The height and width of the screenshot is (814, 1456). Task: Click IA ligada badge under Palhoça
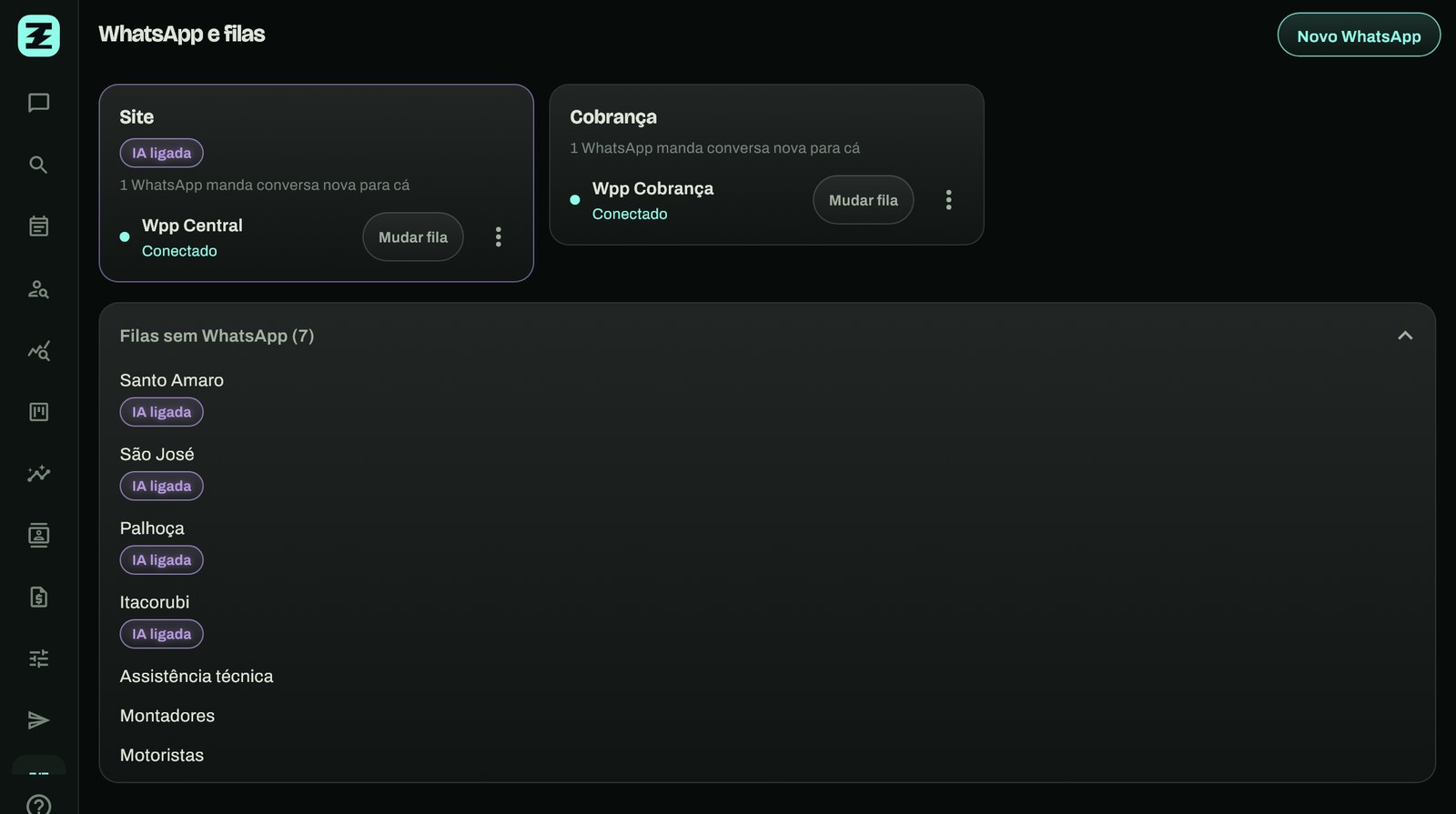coord(162,560)
